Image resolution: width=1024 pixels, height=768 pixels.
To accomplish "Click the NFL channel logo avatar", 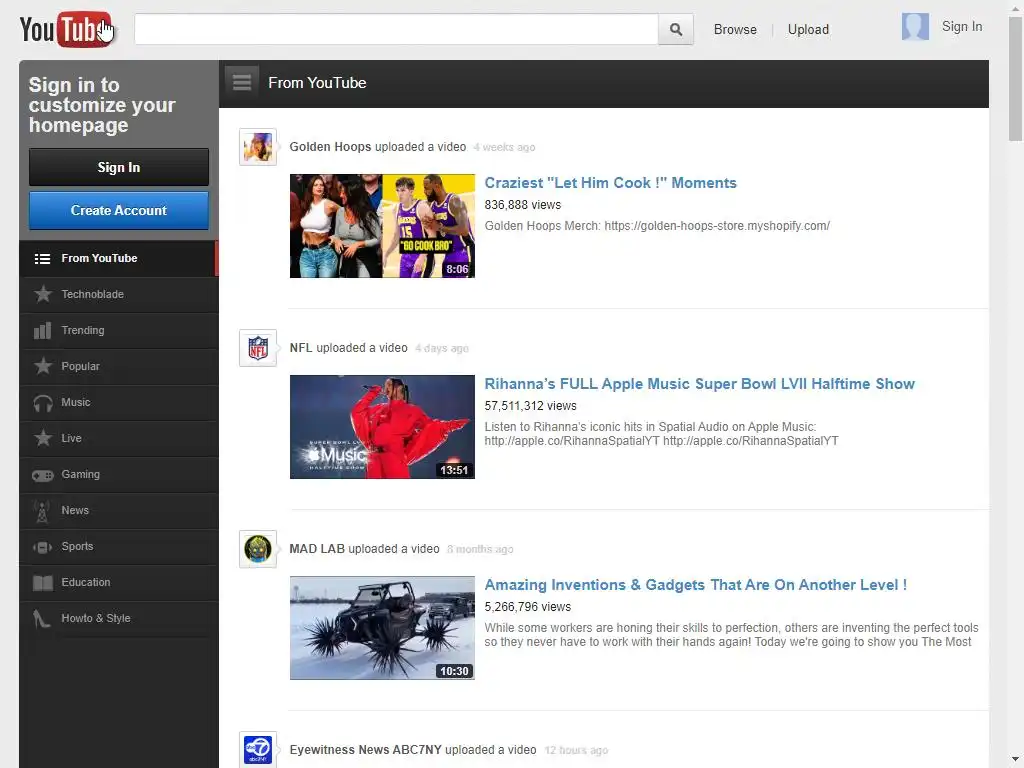I will coord(258,348).
